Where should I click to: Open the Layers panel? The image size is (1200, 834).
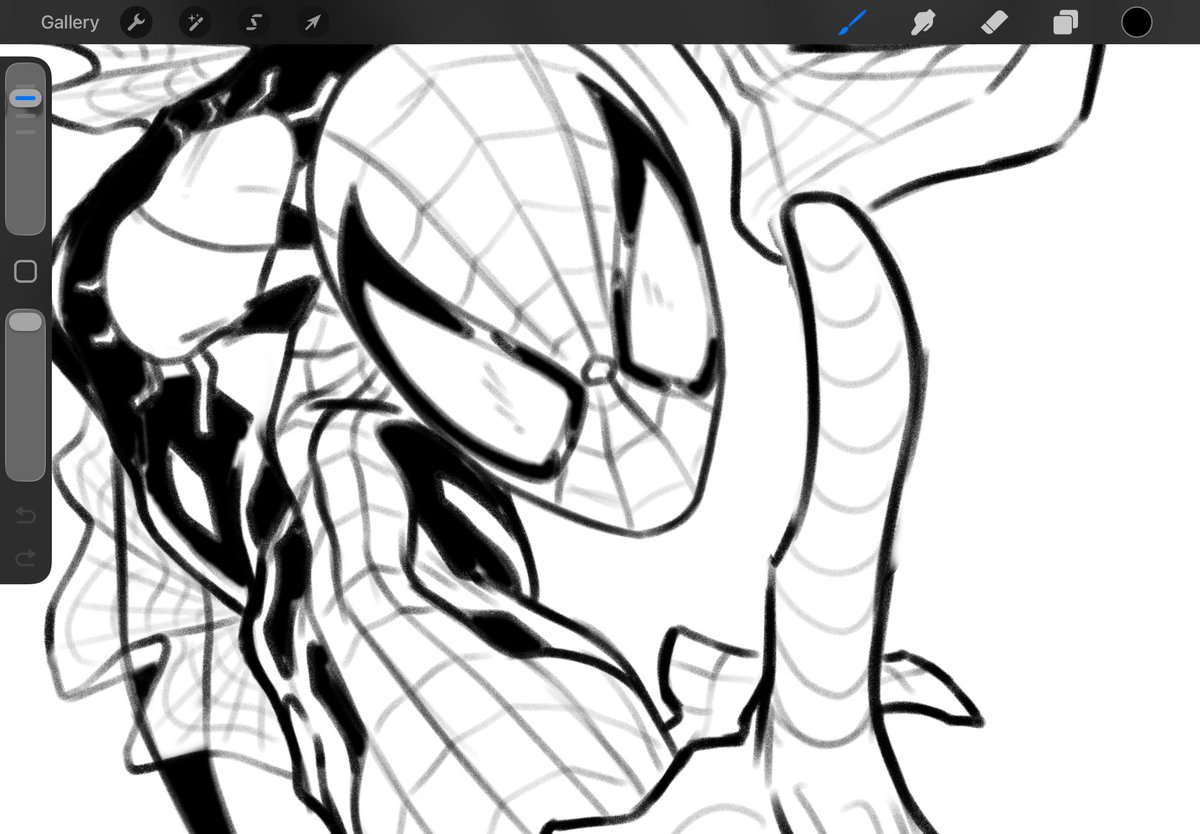[1065, 22]
